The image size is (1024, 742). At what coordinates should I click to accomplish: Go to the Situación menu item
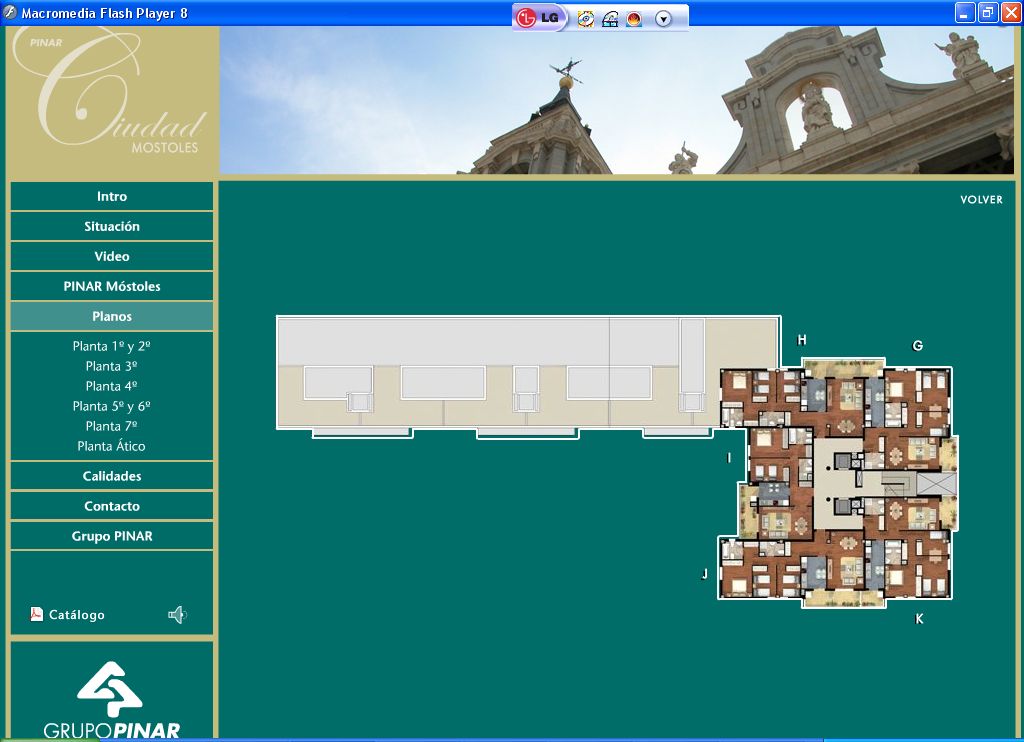click(112, 227)
